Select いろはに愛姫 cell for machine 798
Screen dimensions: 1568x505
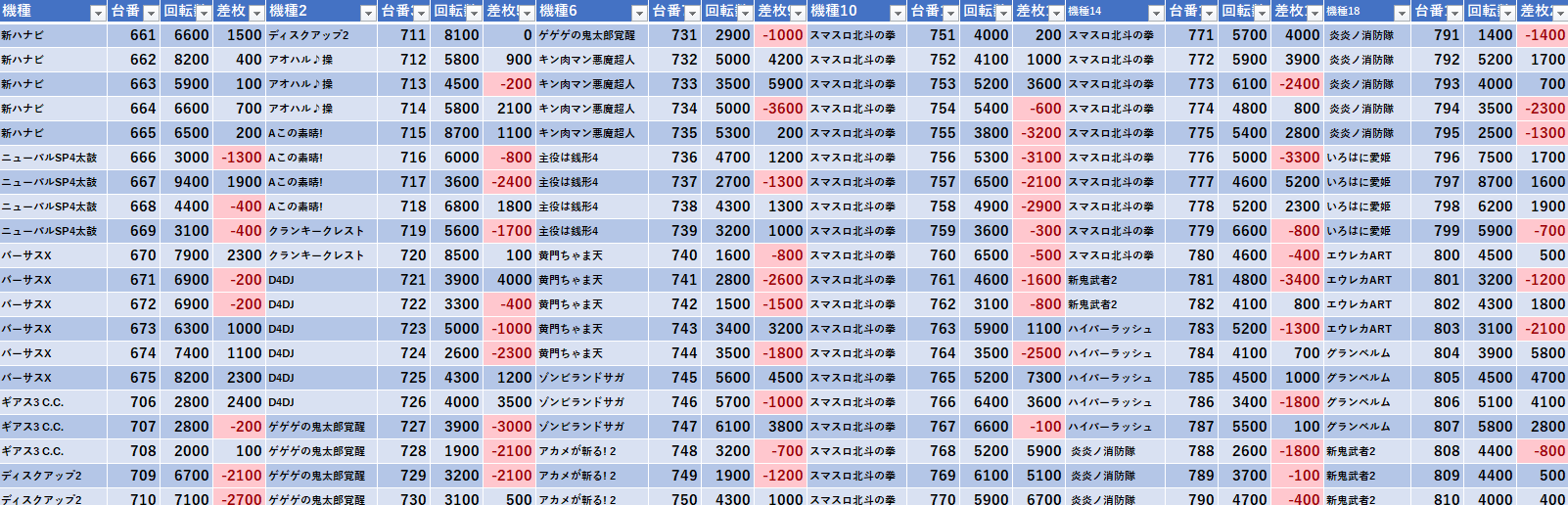point(1368,207)
